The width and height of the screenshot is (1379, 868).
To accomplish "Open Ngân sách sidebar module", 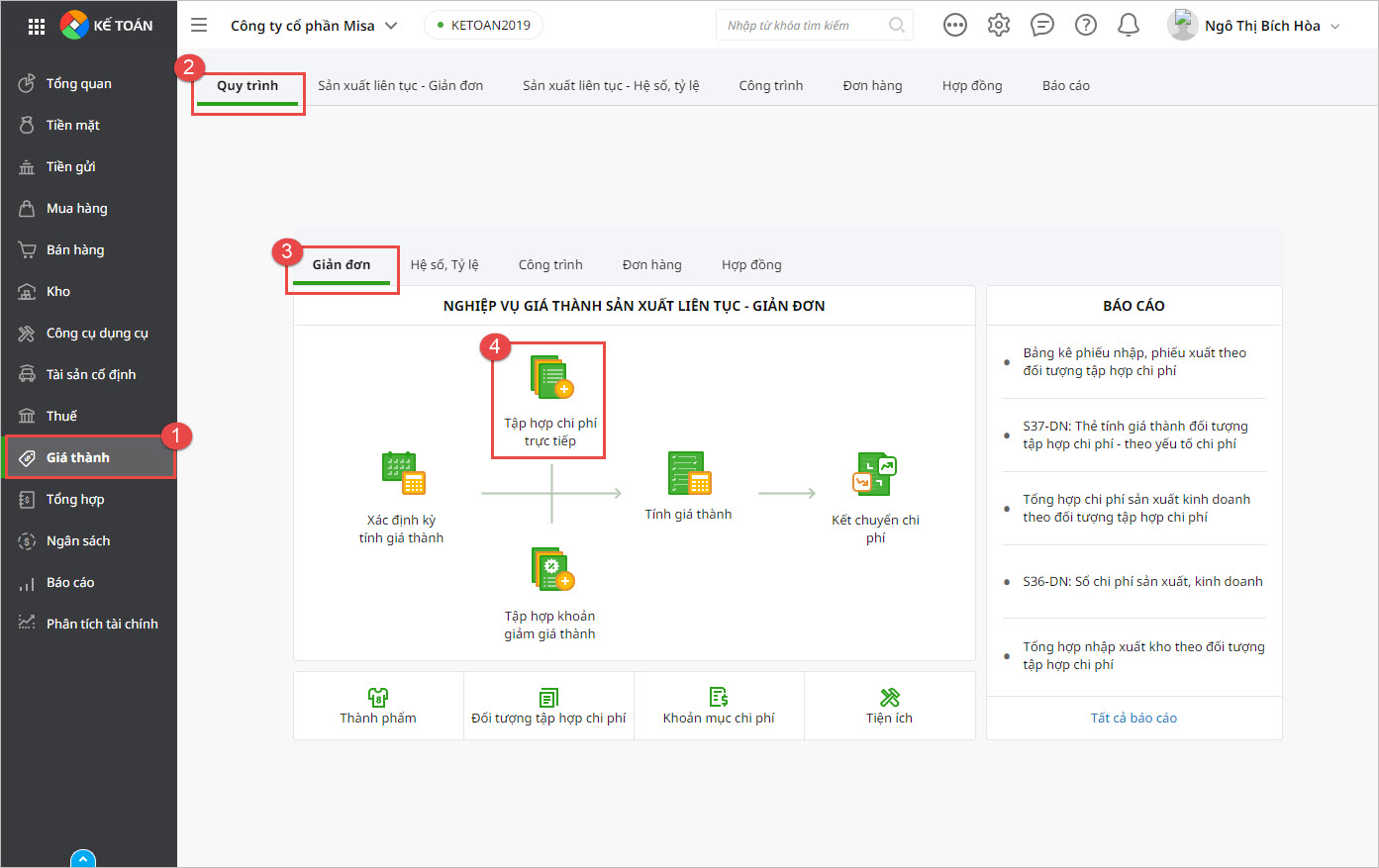I will (x=88, y=540).
